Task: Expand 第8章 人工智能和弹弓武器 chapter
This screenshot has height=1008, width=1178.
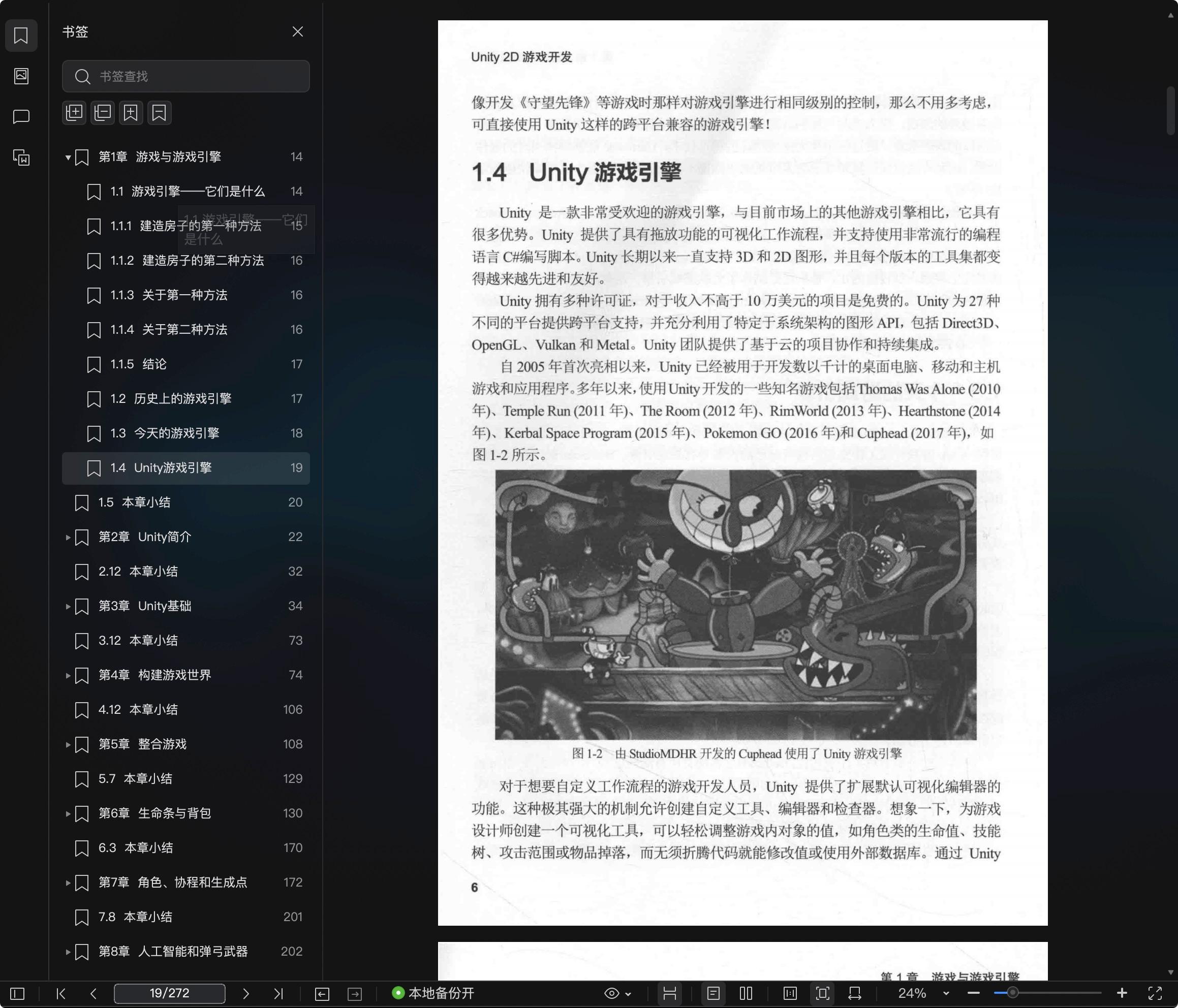Action: [x=68, y=952]
